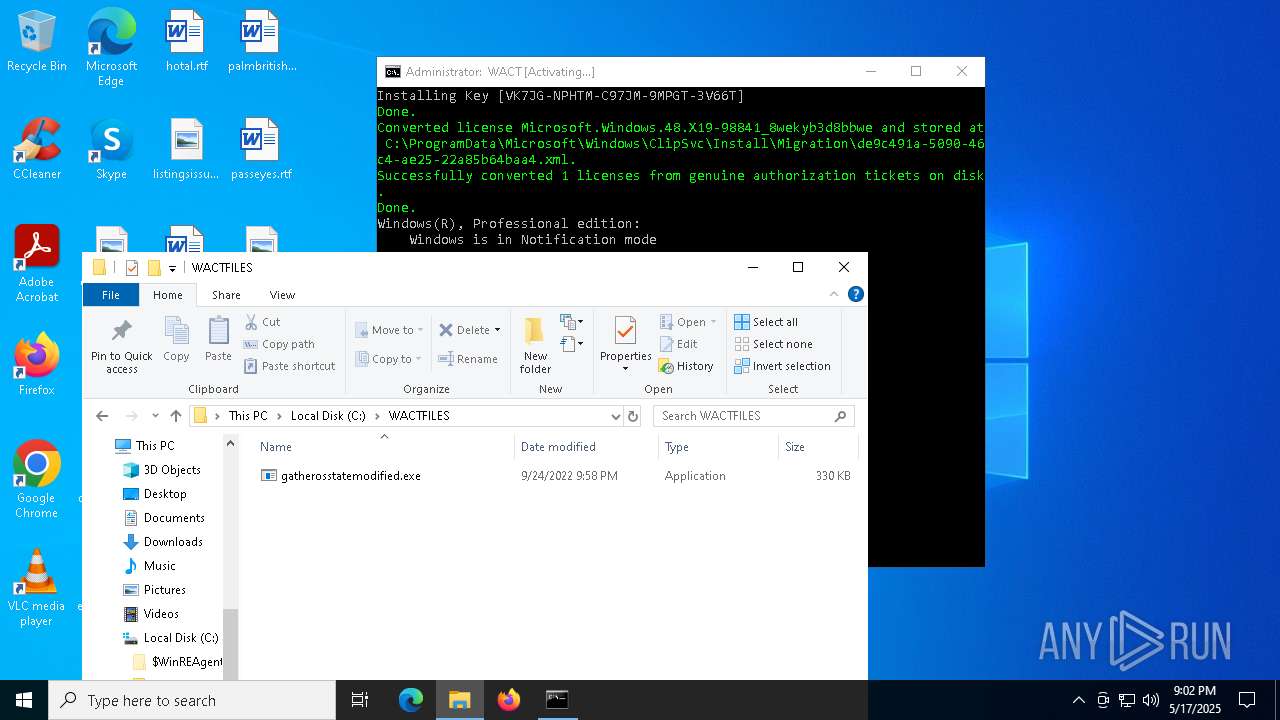The height and width of the screenshot is (720, 1280).
Task: Open Explorer Help question mark icon
Action: [855, 294]
